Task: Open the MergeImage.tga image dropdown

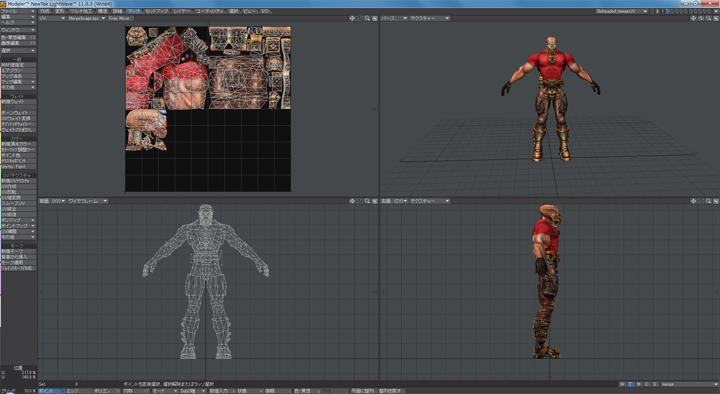Action: click(x=87, y=18)
